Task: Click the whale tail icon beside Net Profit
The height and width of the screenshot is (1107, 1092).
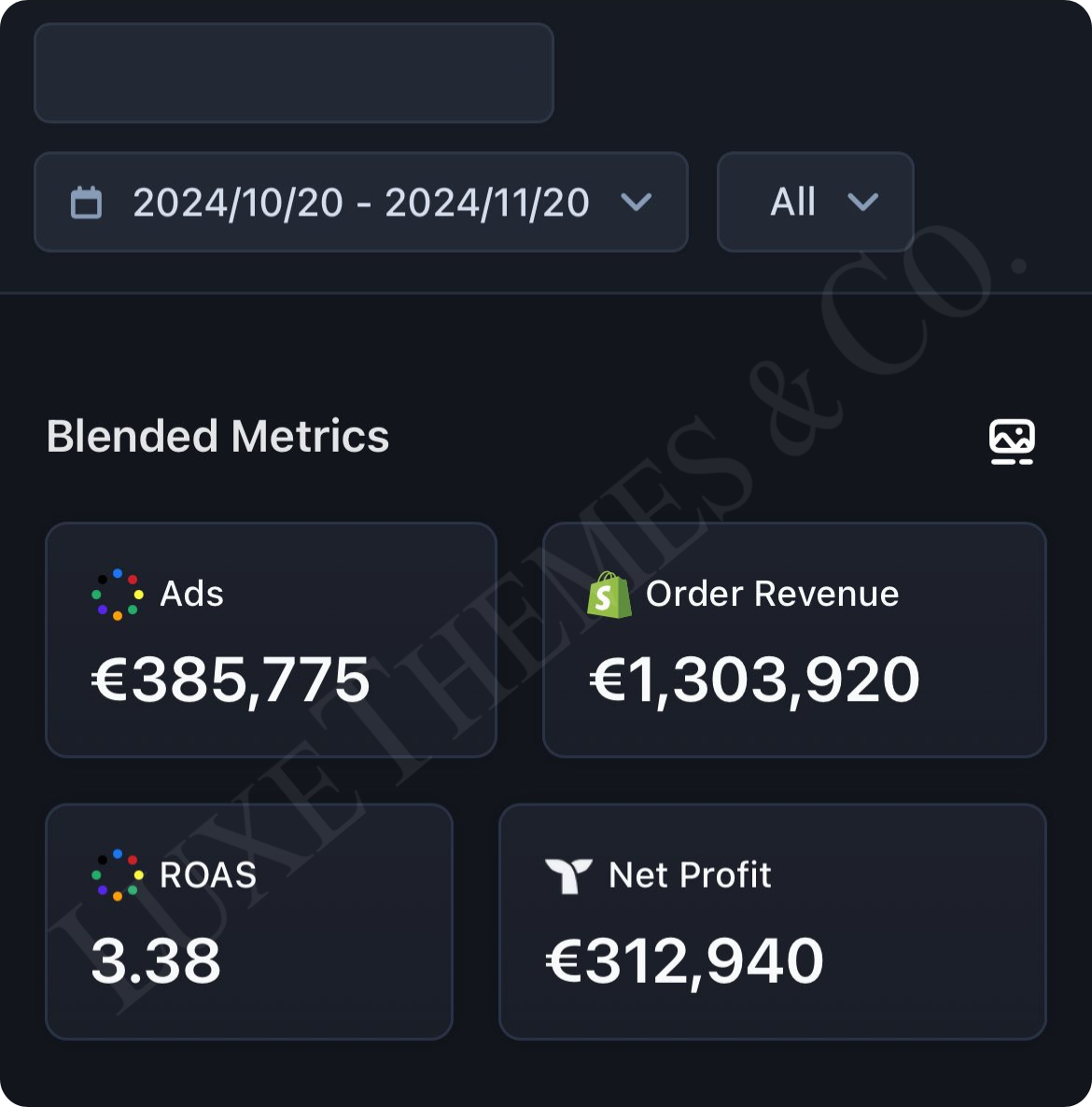Action: pyautogui.click(x=568, y=876)
